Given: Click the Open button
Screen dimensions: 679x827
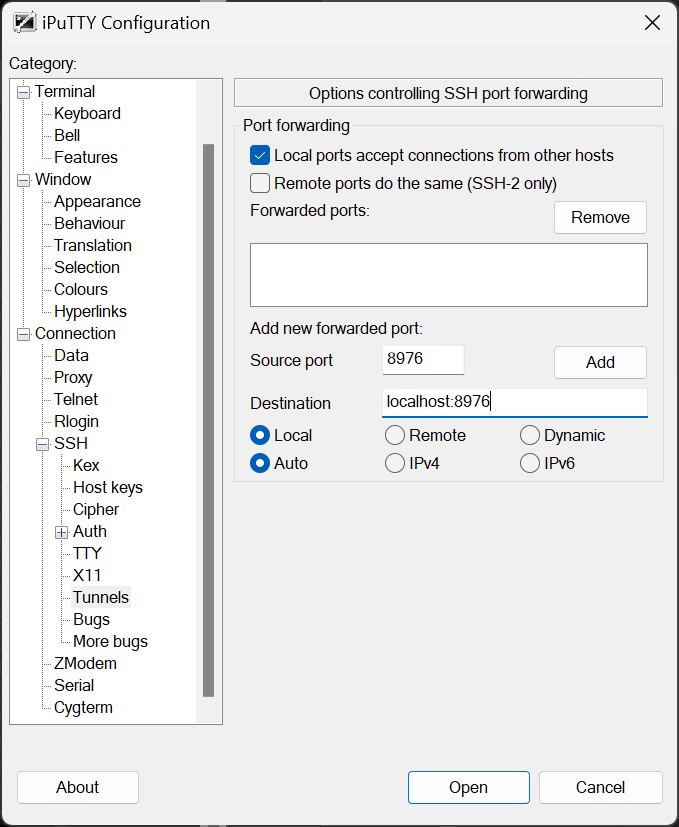Looking at the screenshot, I should (x=468, y=787).
